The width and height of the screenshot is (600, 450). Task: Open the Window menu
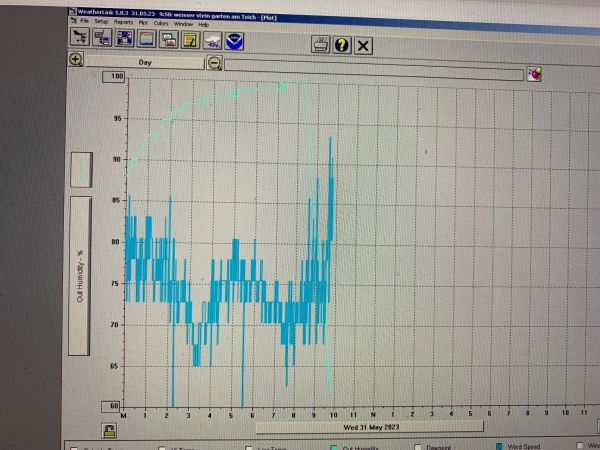tap(182, 22)
